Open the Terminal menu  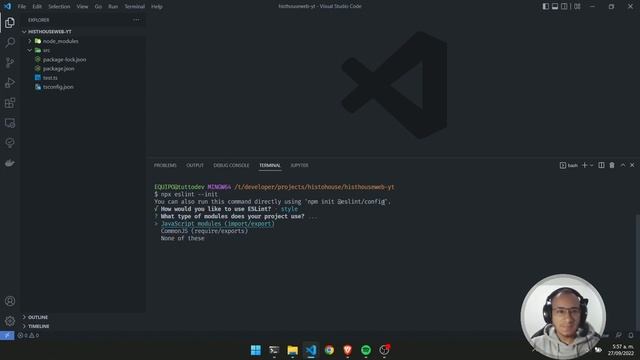[x=134, y=7]
